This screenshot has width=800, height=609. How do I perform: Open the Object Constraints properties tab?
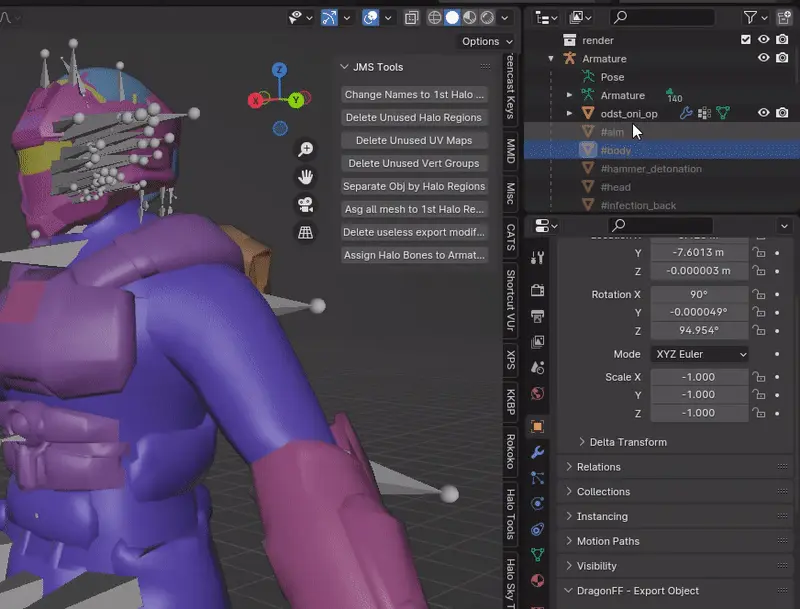coord(537,529)
